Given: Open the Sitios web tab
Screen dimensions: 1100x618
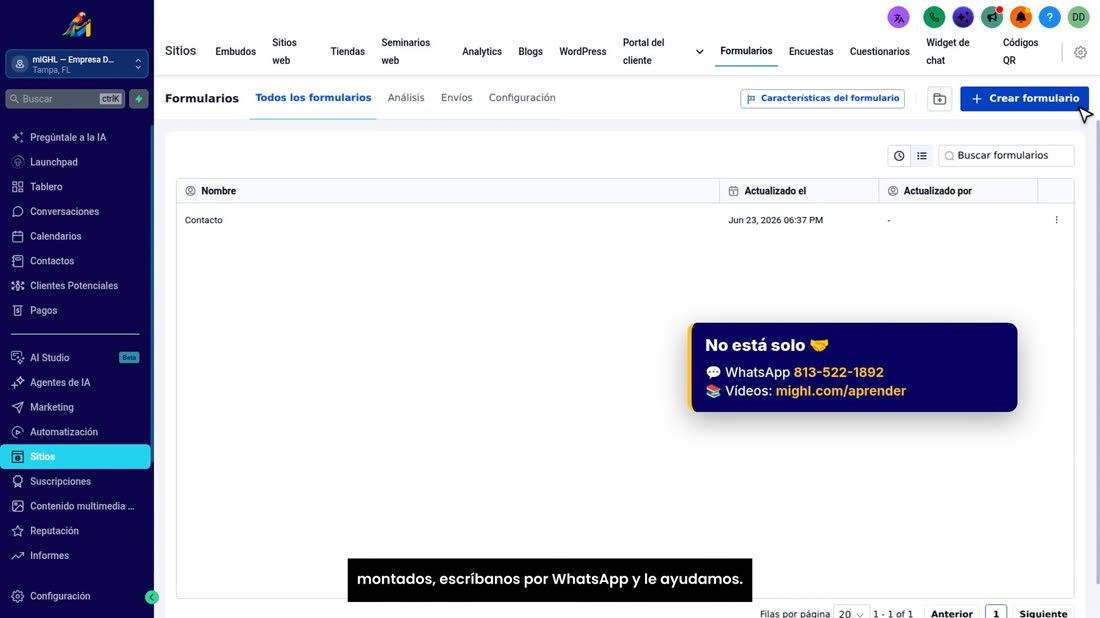Looking at the screenshot, I should coord(285,52).
